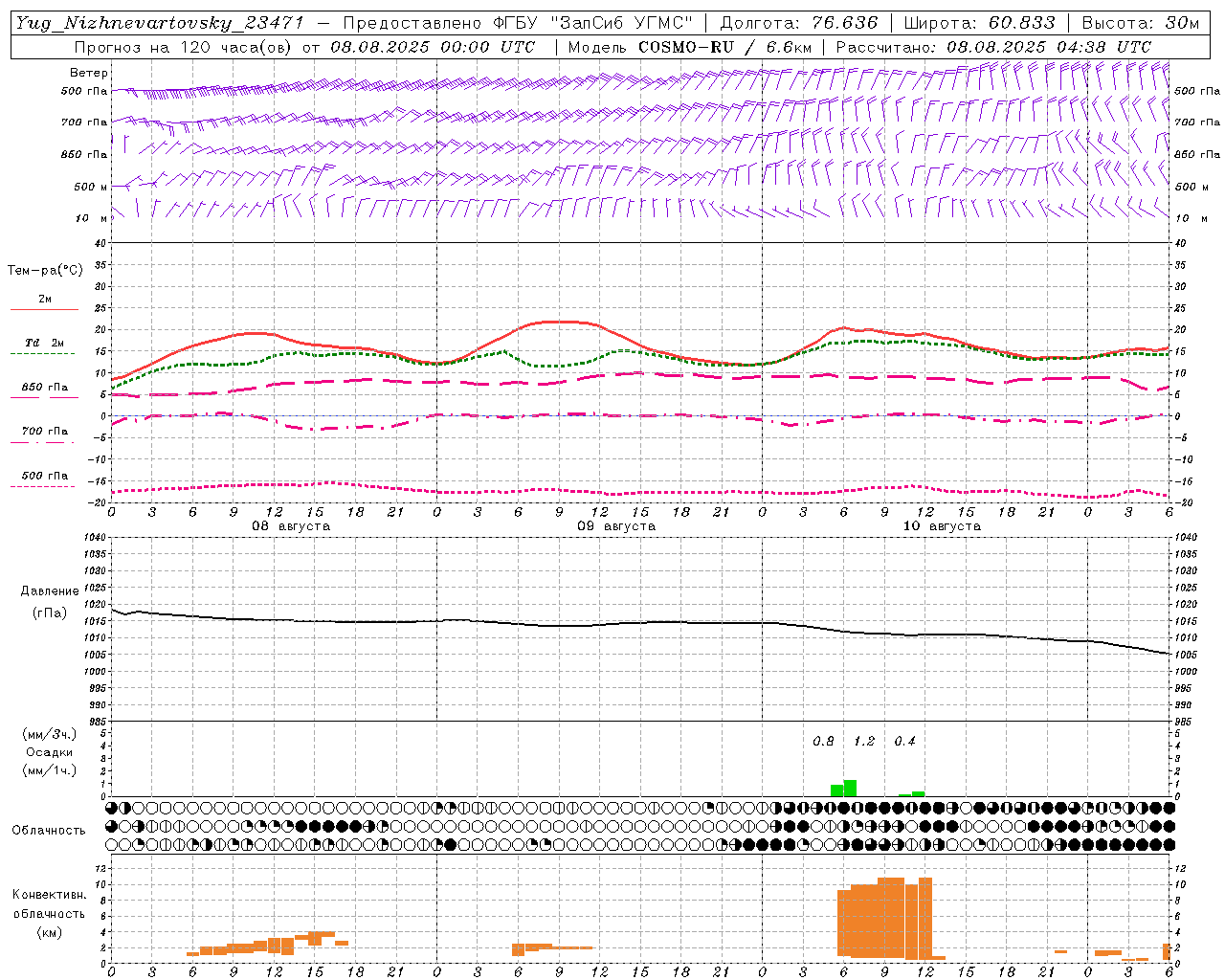Click the 'Облачность' cloudiness panel label
Image resolution: width=1225 pixels, height=980 pixels.
tap(49, 831)
